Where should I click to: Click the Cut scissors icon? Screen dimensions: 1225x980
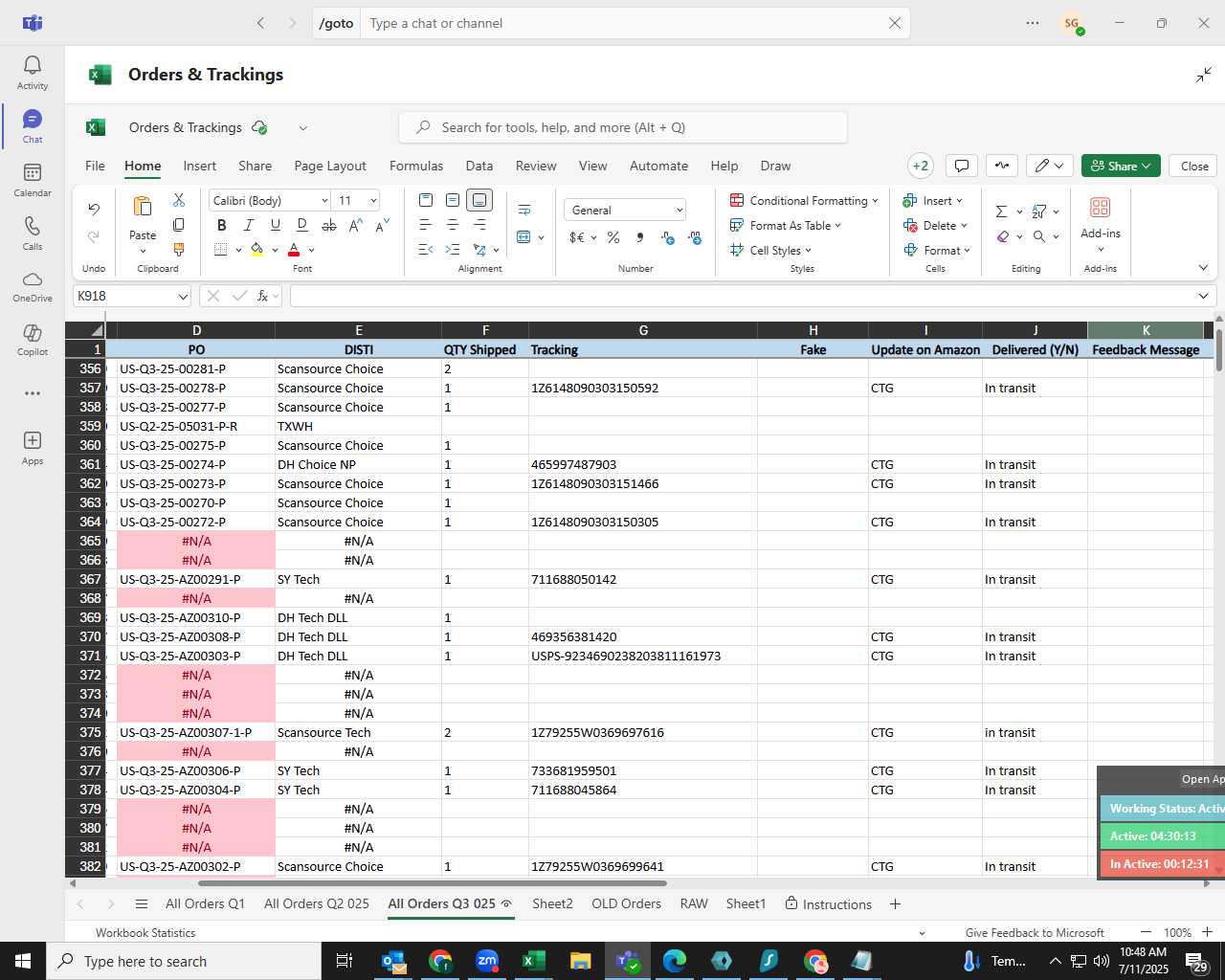click(179, 200)
